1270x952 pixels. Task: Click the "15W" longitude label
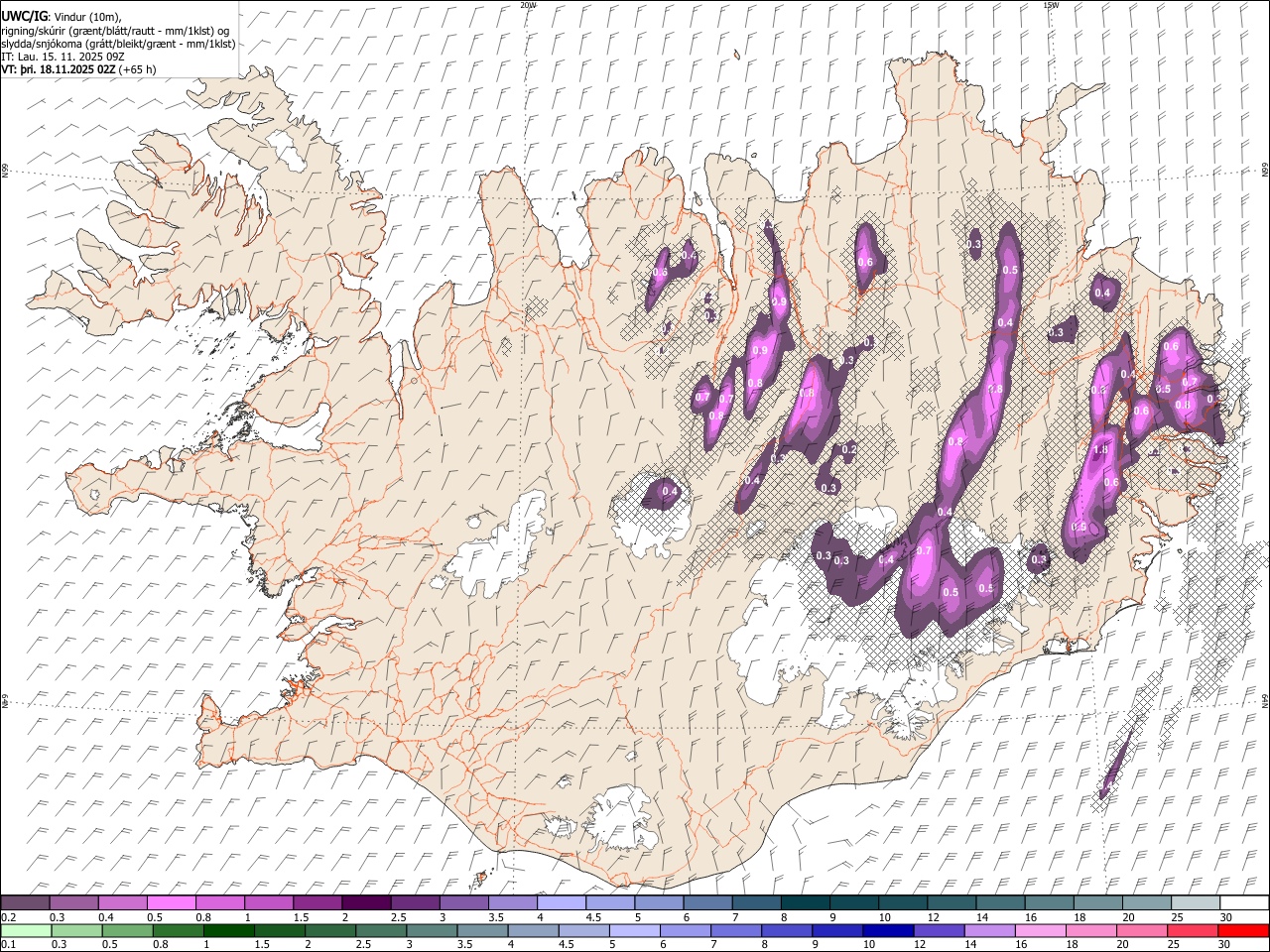pos(1051,5)
